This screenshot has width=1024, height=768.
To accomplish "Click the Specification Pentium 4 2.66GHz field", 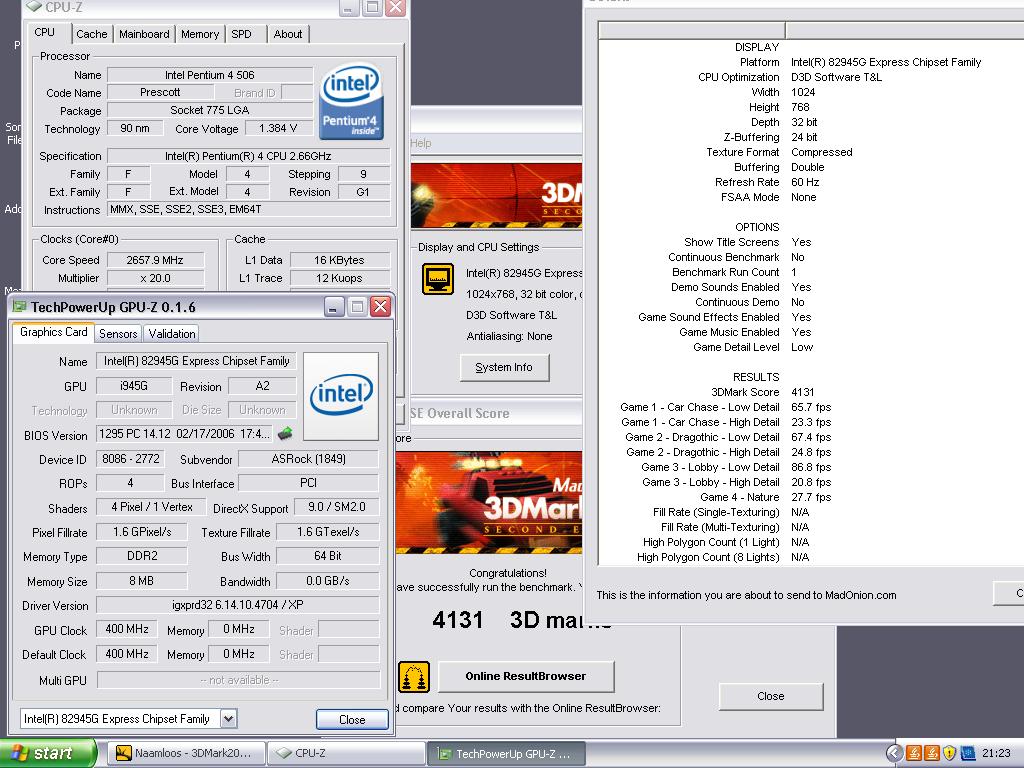I will click(x=249, y=156).
